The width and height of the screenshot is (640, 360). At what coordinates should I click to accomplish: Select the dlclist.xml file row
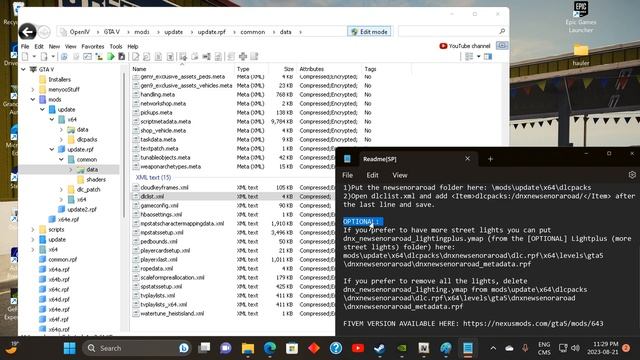tap(233, 196)
